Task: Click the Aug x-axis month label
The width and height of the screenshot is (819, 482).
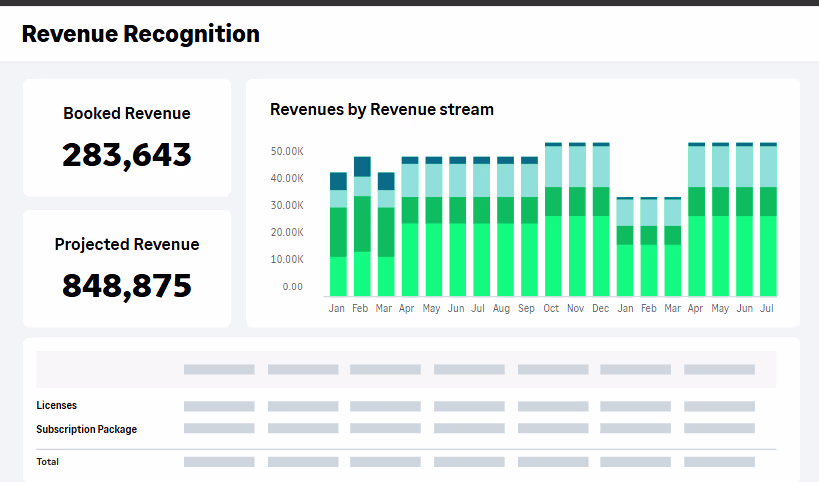Action: [x=502, y=309]
